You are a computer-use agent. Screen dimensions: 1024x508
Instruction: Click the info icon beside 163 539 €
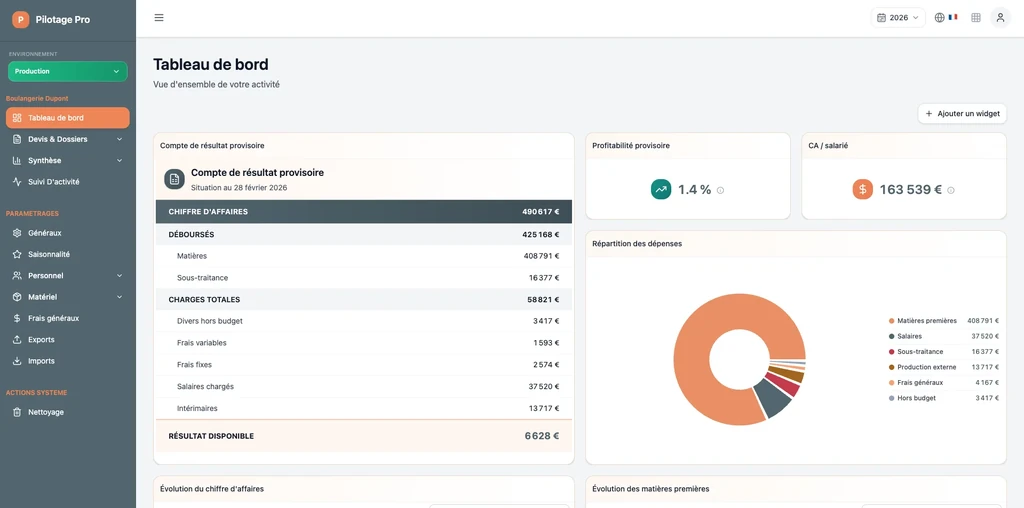click(951, 190)
